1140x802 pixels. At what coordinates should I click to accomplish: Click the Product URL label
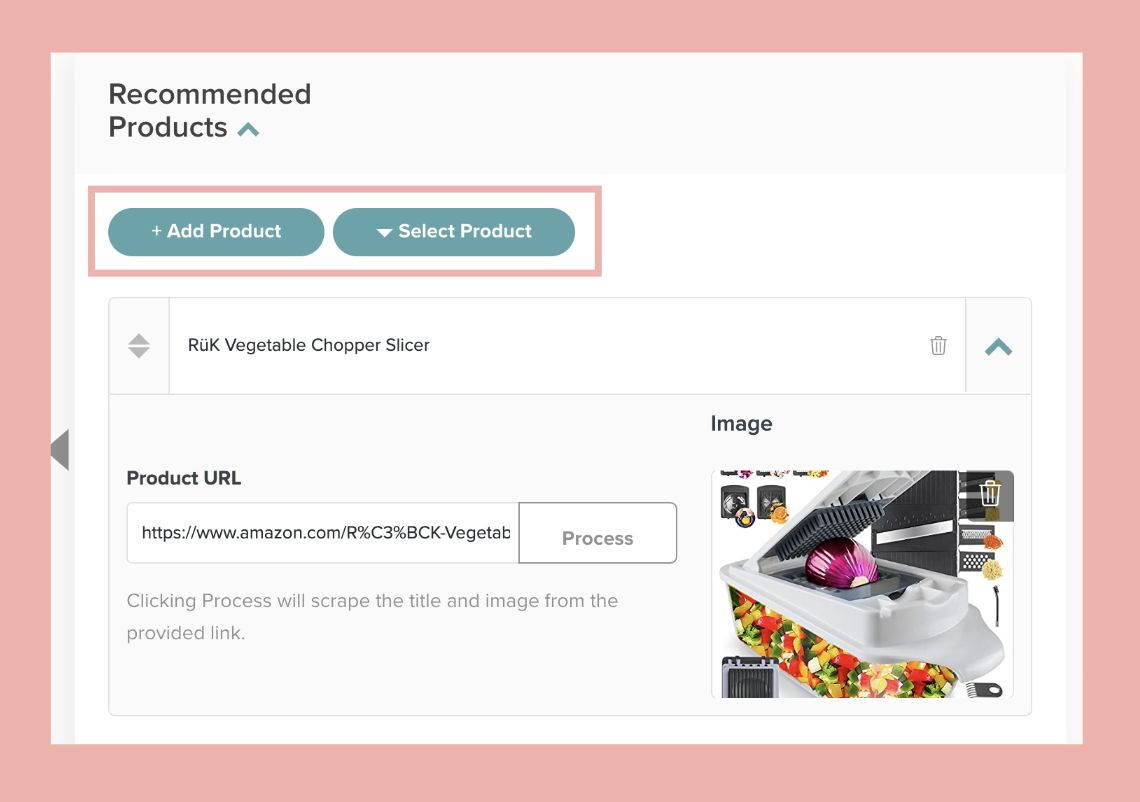pyautogui.click(x=184, y=478)
